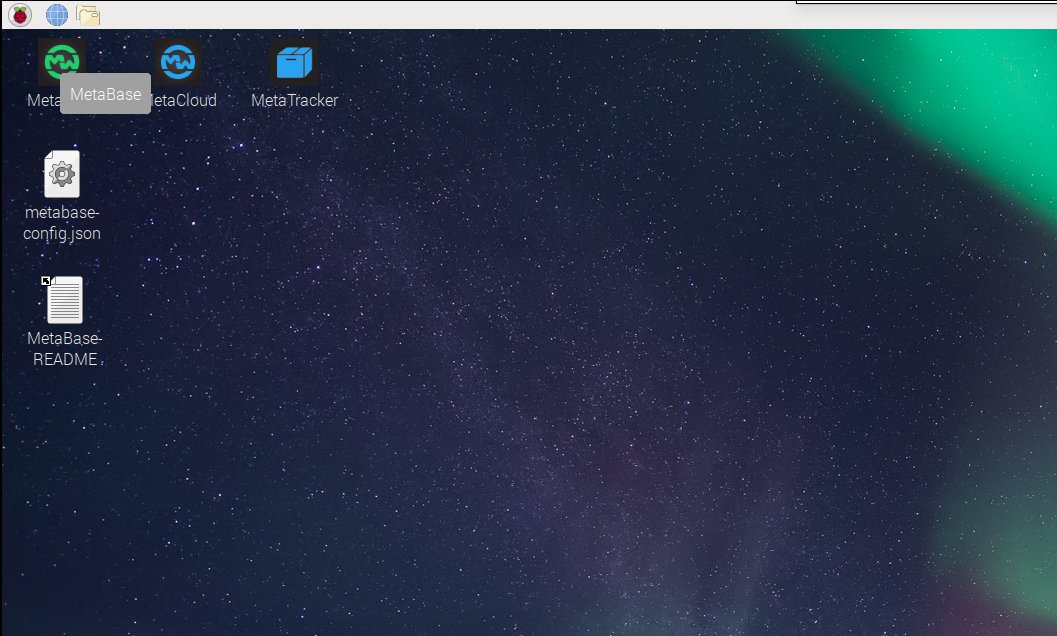Select the metabase-config.json gear file icon
Screen dimensions: 1057x636
point(61,175)
